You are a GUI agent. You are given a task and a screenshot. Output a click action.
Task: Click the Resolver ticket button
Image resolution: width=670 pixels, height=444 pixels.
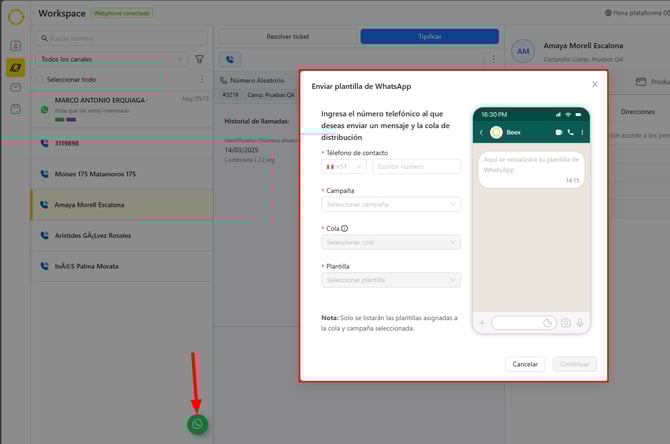(x=287, y=36)
